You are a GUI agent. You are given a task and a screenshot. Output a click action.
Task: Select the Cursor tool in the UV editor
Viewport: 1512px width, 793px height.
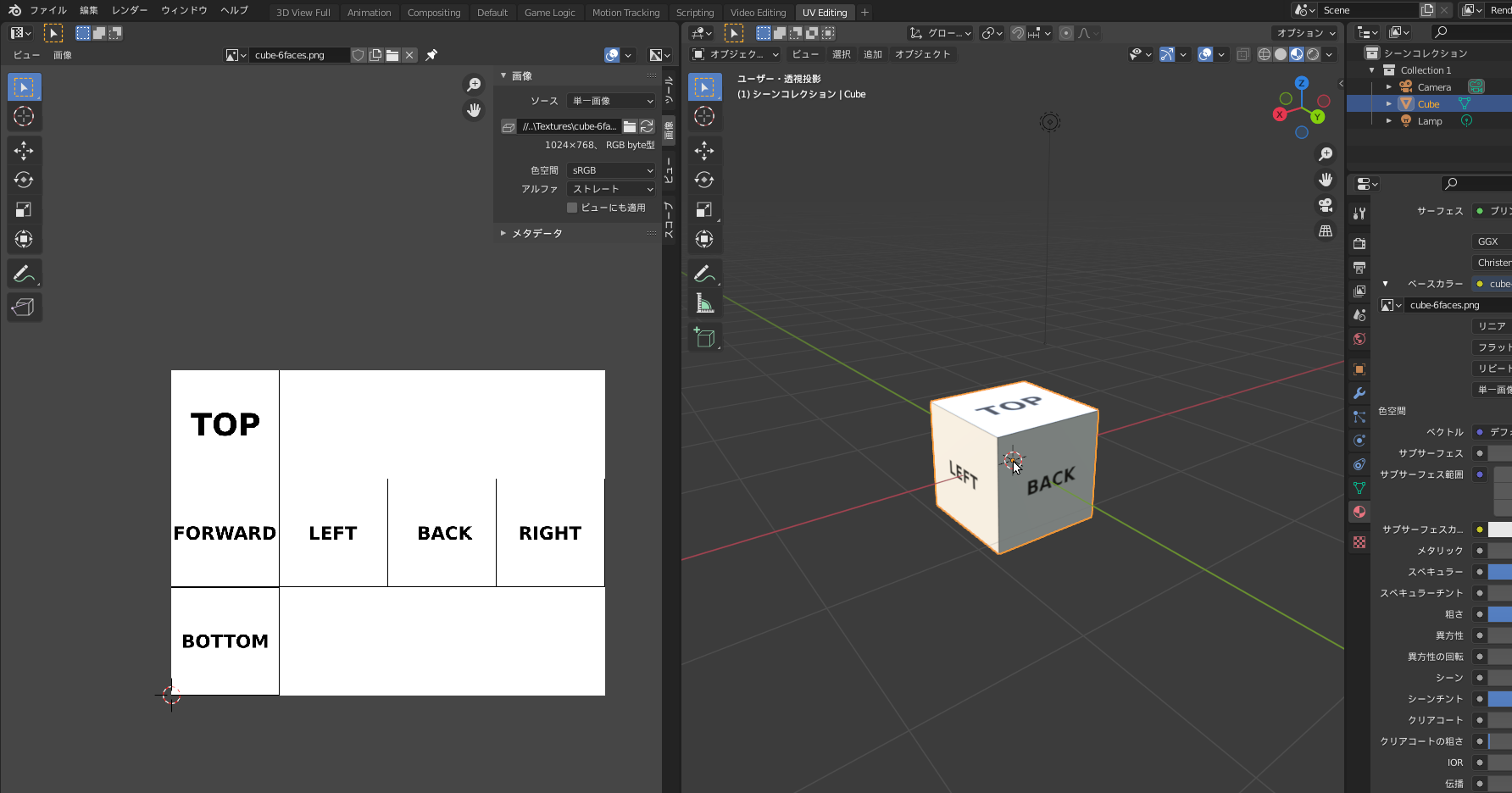24,117
